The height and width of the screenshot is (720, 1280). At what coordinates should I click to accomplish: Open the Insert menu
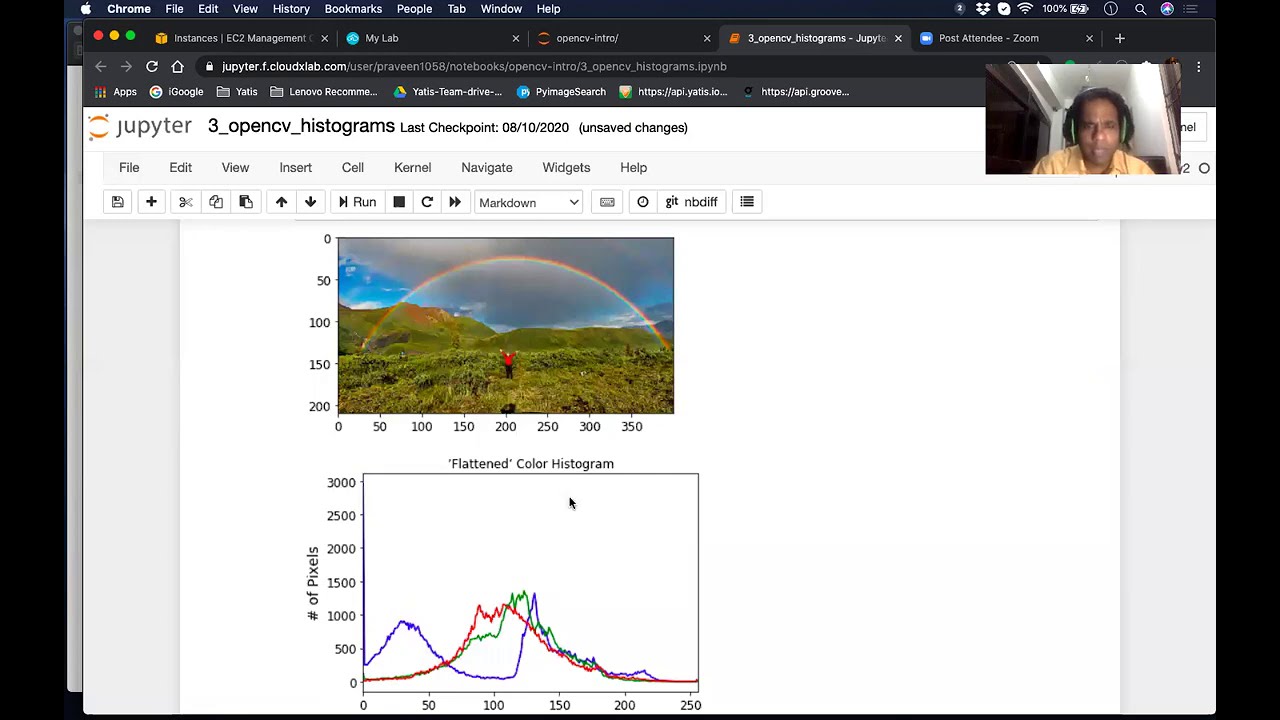click(x=296, y=168)
